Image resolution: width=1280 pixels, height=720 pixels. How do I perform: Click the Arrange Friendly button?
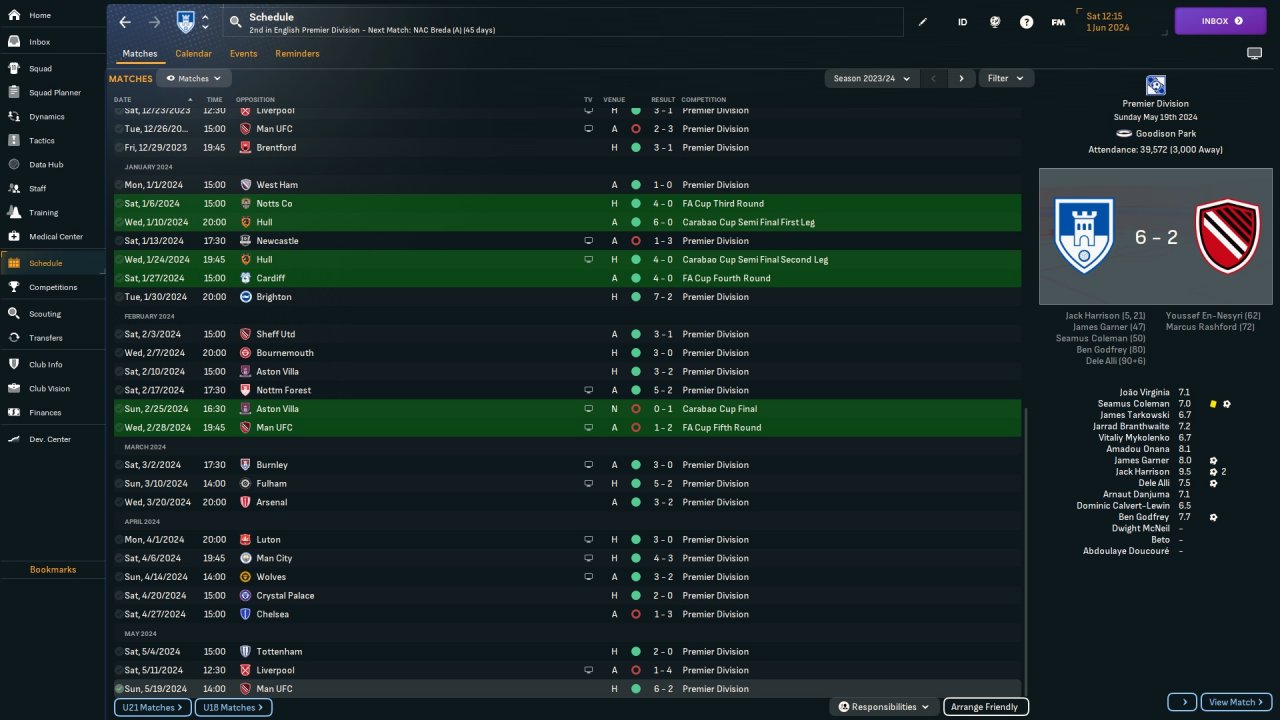pyautogui.click(x=985, y=707)
